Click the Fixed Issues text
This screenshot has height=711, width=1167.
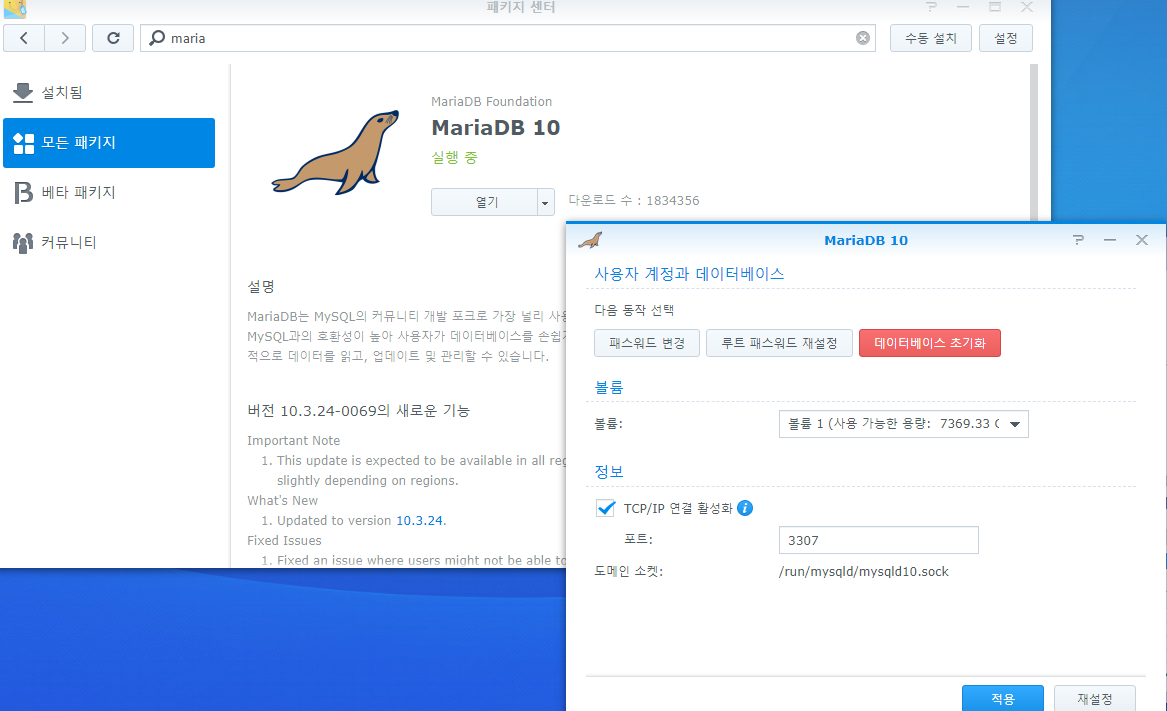pyautogui.click(x=284, y=541)
